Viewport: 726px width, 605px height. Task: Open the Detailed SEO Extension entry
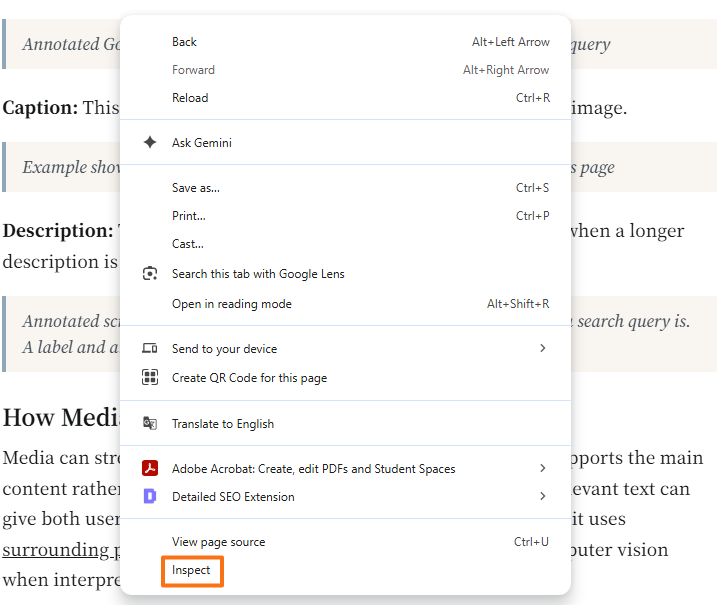tap(345, 496)
